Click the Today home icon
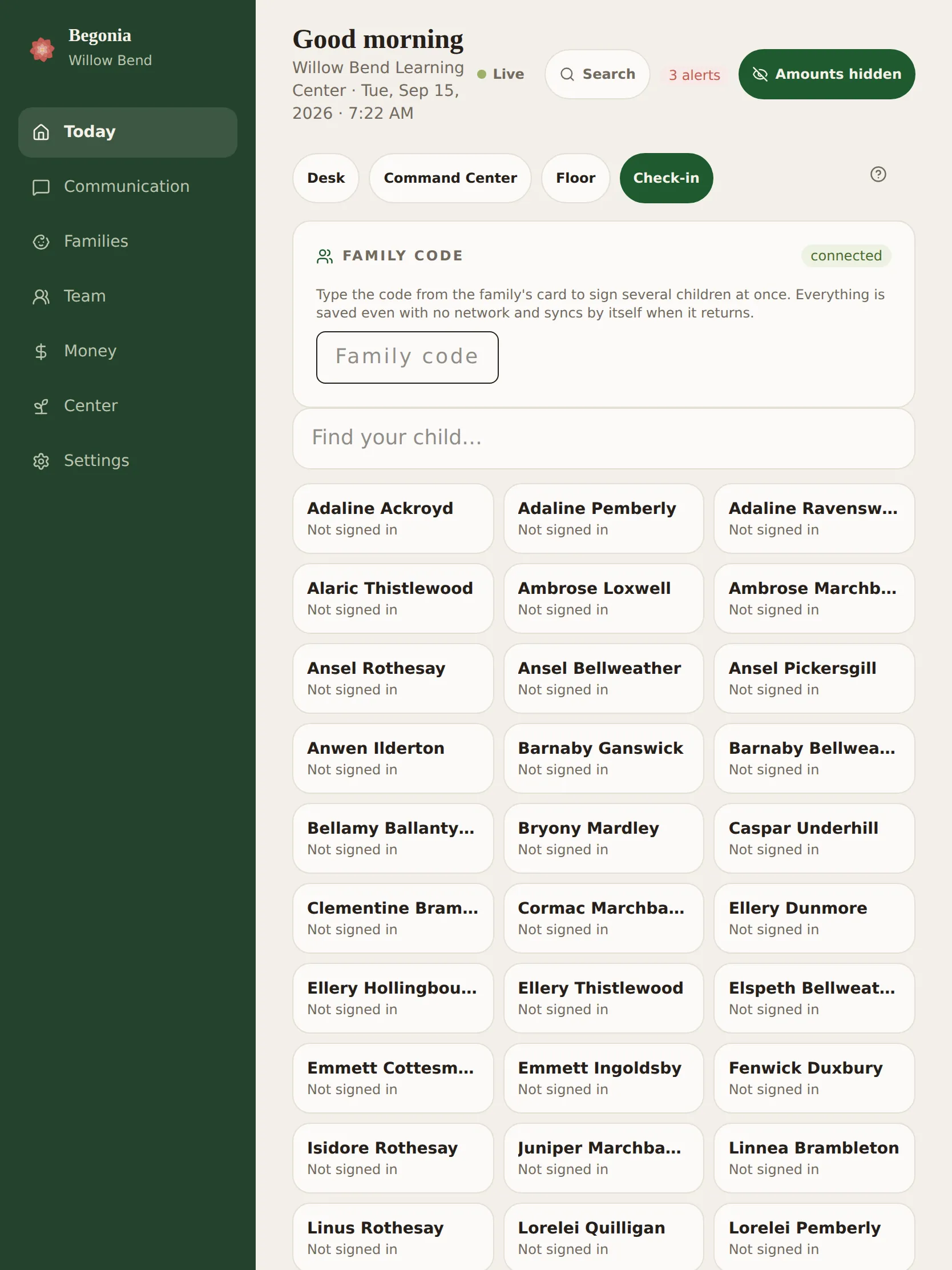This screenshot has width=952, height=1270. click(41, 132)
